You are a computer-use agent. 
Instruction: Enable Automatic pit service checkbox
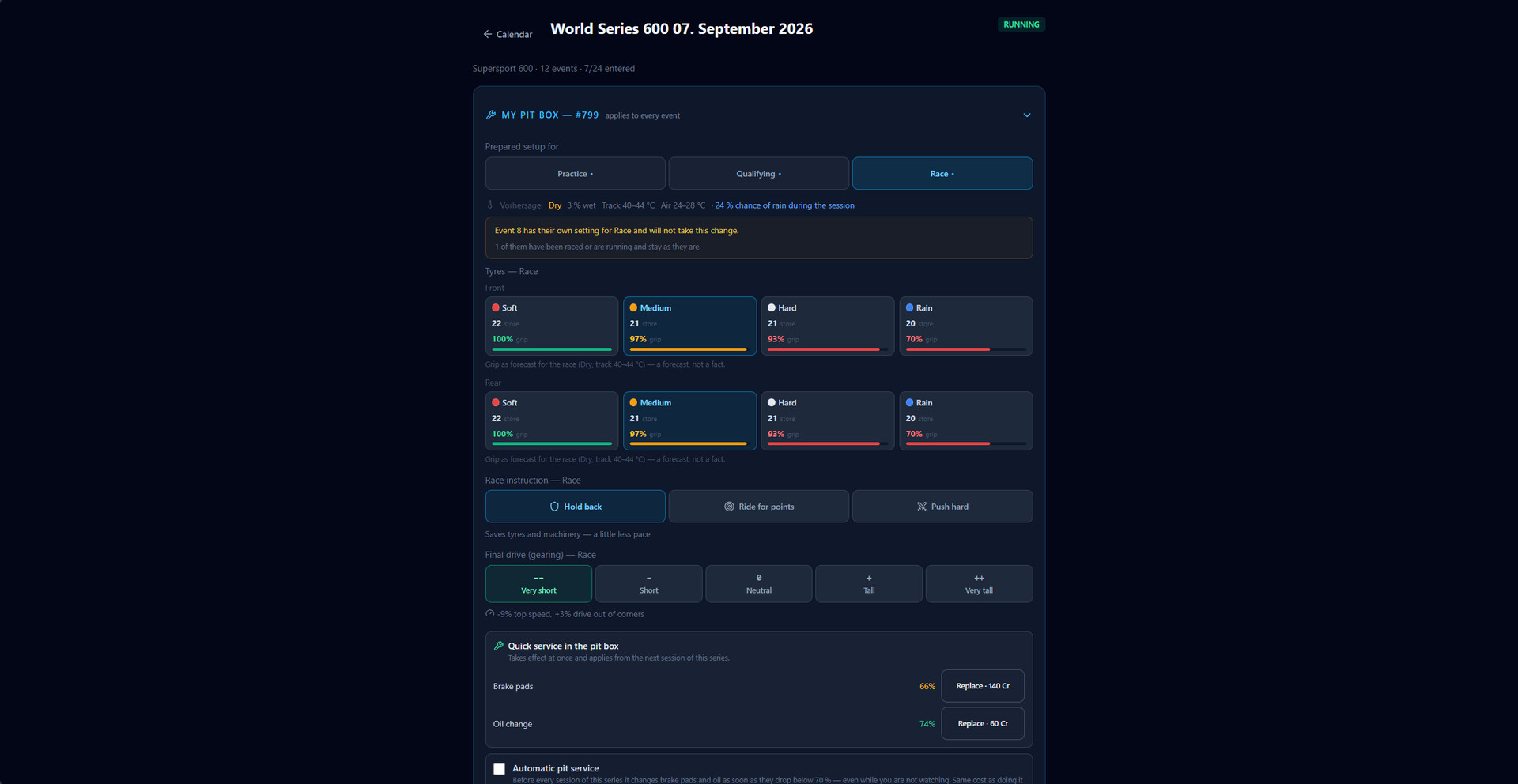(500, 769)
